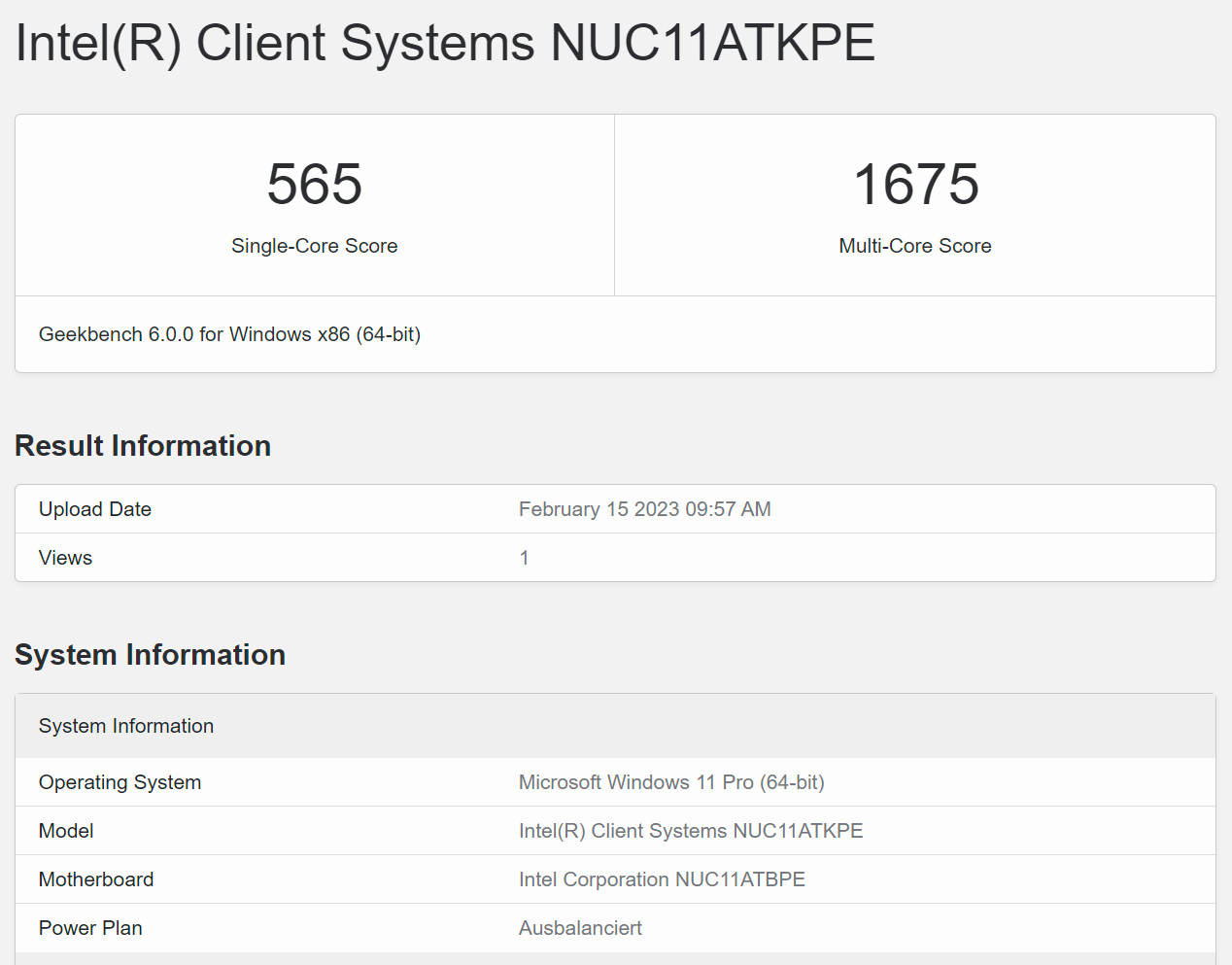This screenshot has height=965, width=1232.
Task: Click the Power Plan row label
Action: coord(90,928)
